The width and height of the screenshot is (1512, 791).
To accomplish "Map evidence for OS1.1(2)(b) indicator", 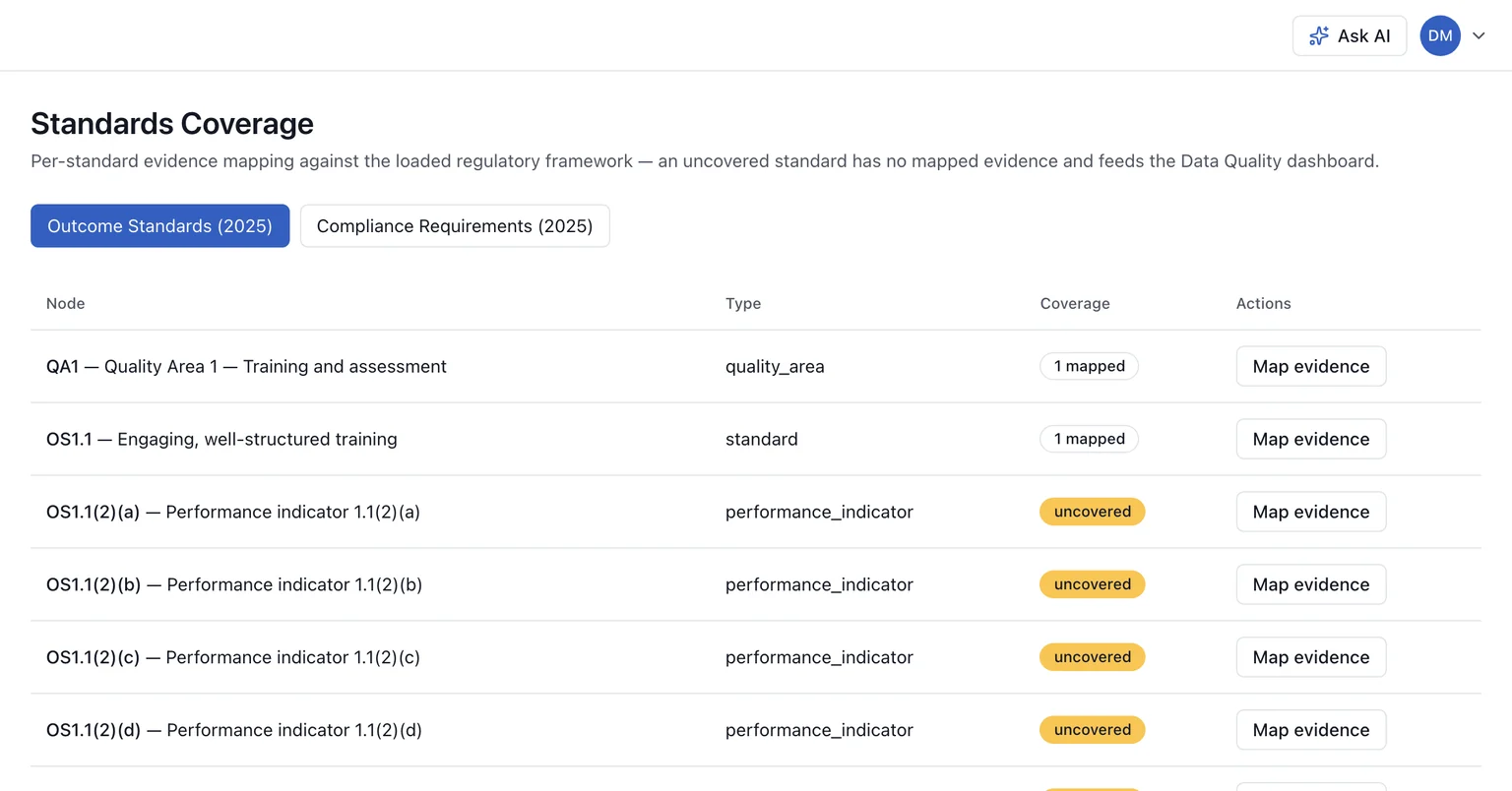I will [x=1311, y=584].
